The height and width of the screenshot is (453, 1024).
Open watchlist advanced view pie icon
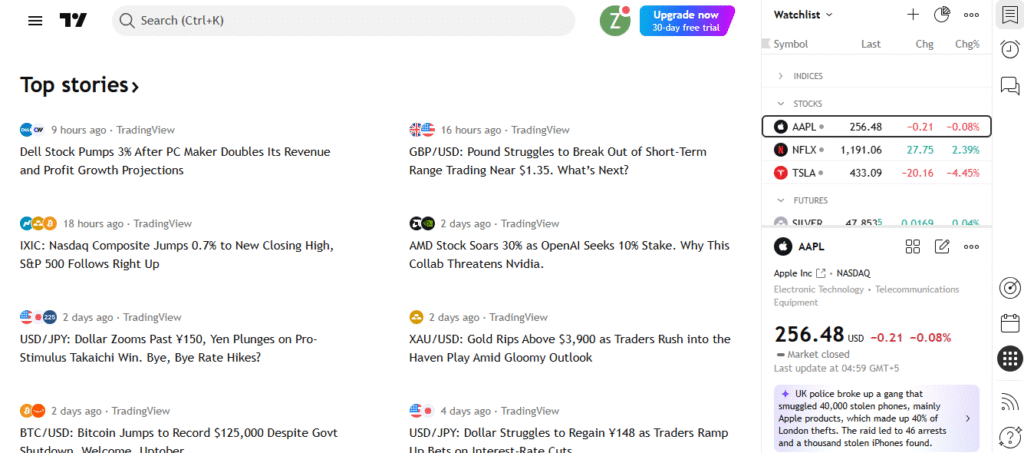coord(942,14)
